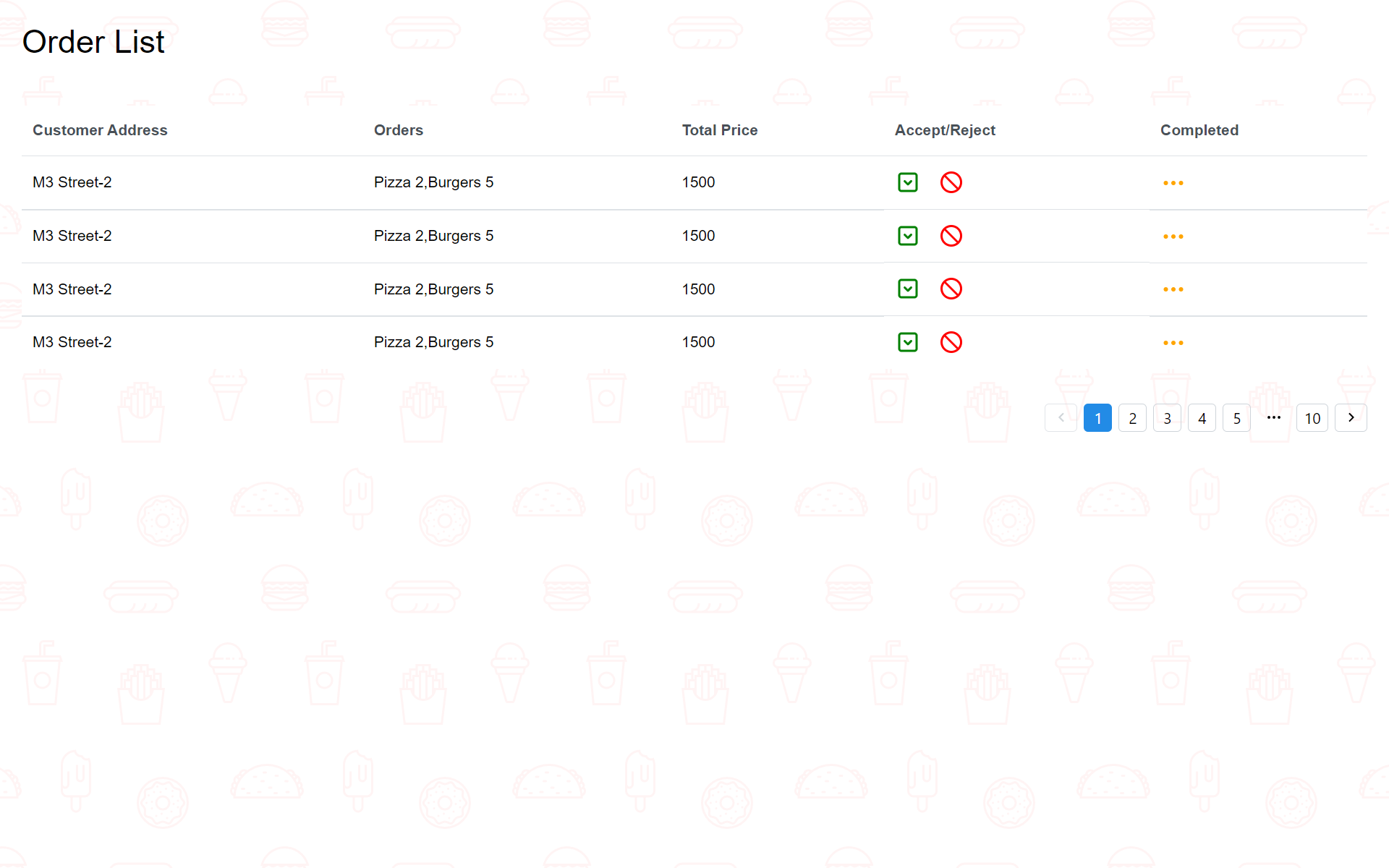
Task: Open fourth row's orange completed ellipsis
Action: (x=1173, y=343)
